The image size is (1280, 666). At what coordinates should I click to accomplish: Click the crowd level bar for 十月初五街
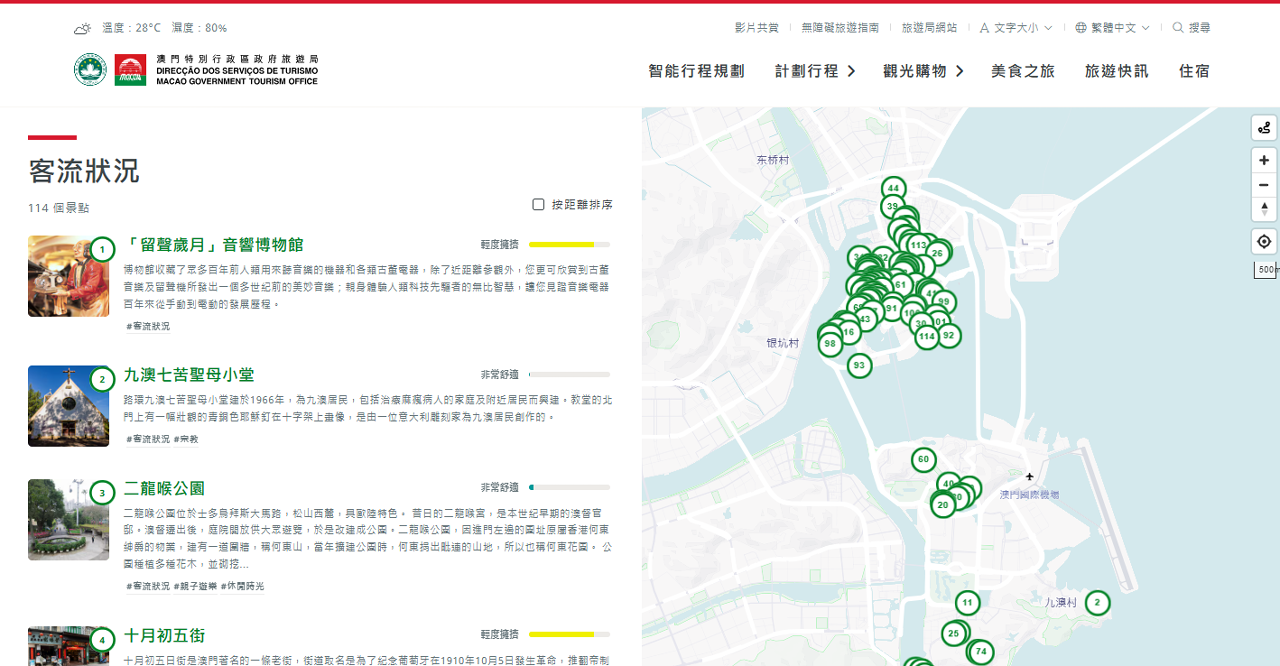pos(569,634)
